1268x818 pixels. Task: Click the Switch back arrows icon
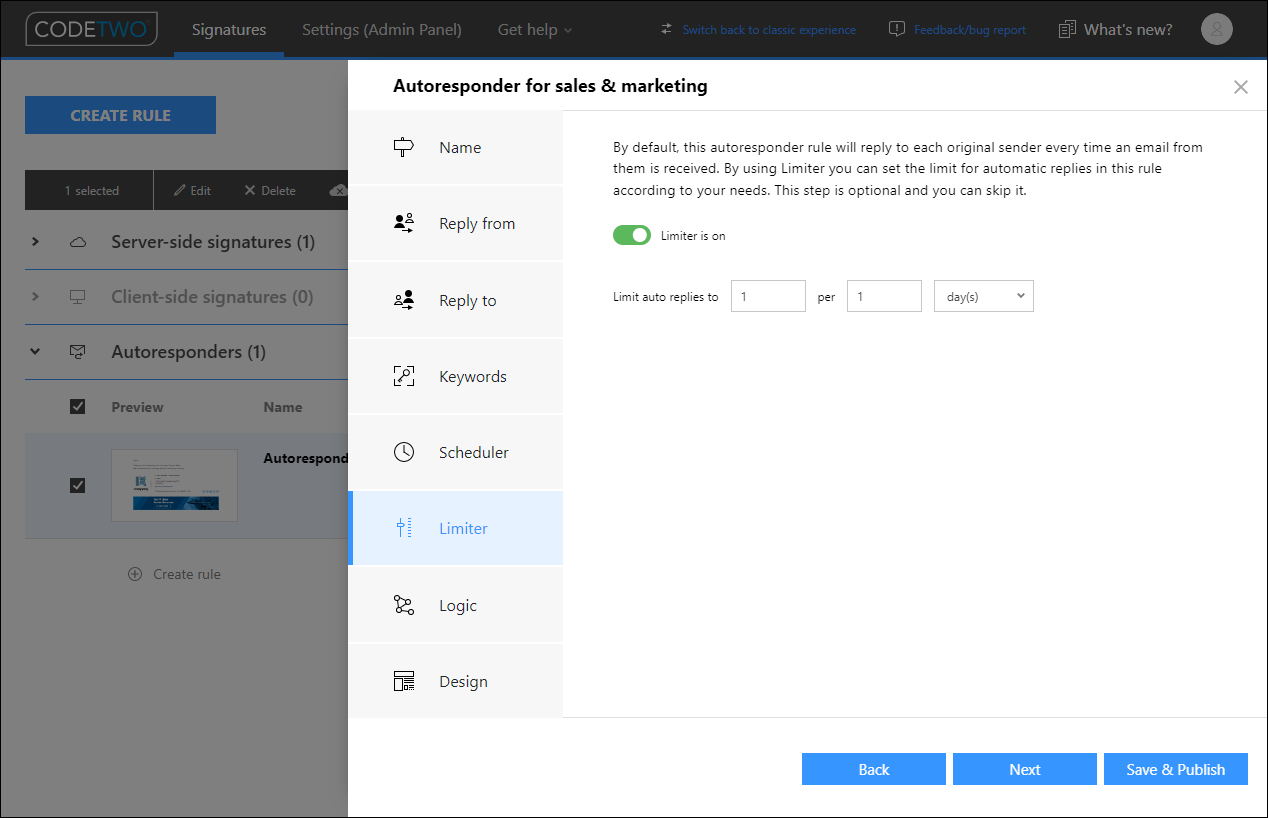point(668,29)
